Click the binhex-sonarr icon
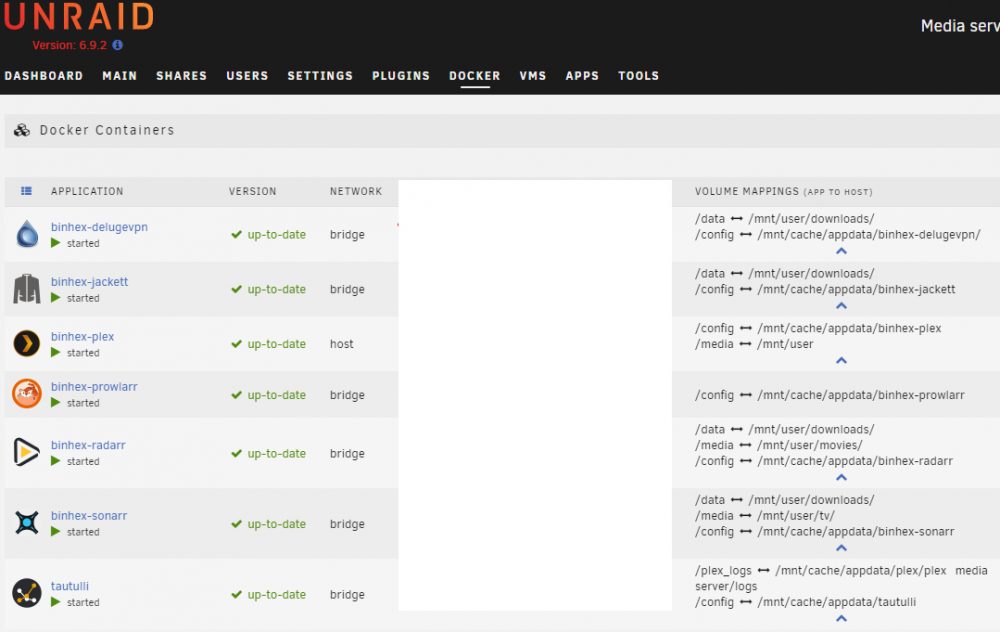This screenshot has width=1000, height=632. coord(27,522)
